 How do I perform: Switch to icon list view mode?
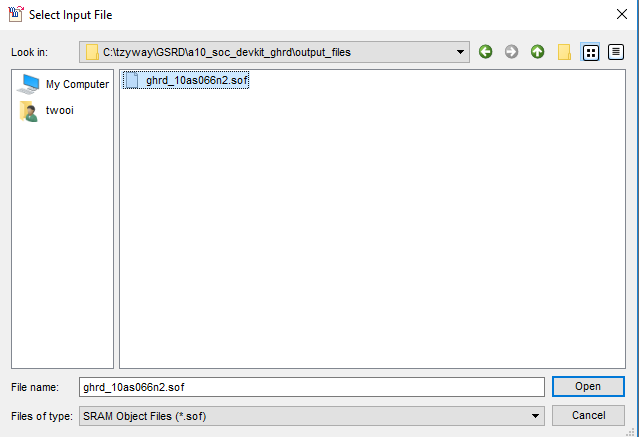click(591, 52)
